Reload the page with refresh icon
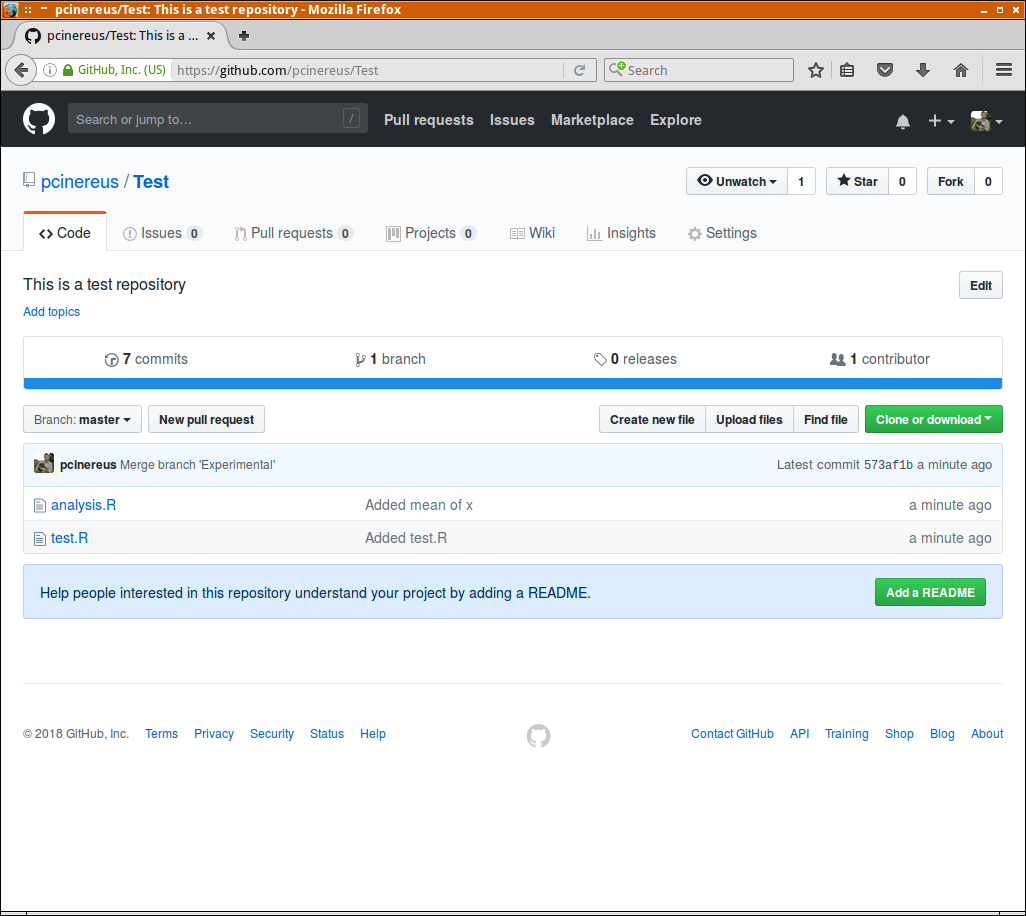This screenshot has width=1026, height=916. click(579, 70)
